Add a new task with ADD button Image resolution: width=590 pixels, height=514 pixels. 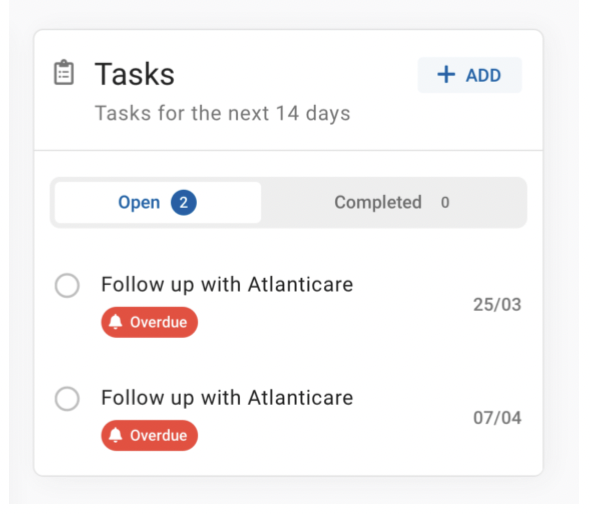(x=470, y=75)
